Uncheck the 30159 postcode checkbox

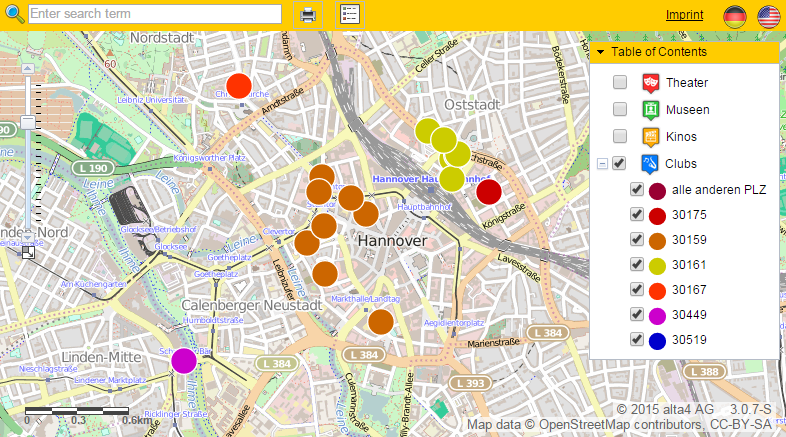tap(637, 239)
